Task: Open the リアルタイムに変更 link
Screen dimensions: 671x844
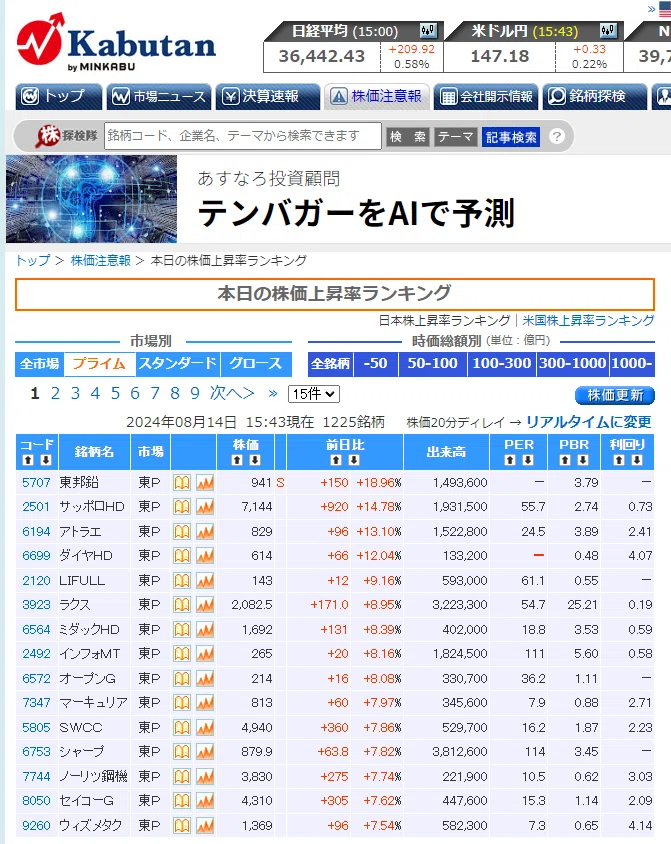Action: coord(589,422)
